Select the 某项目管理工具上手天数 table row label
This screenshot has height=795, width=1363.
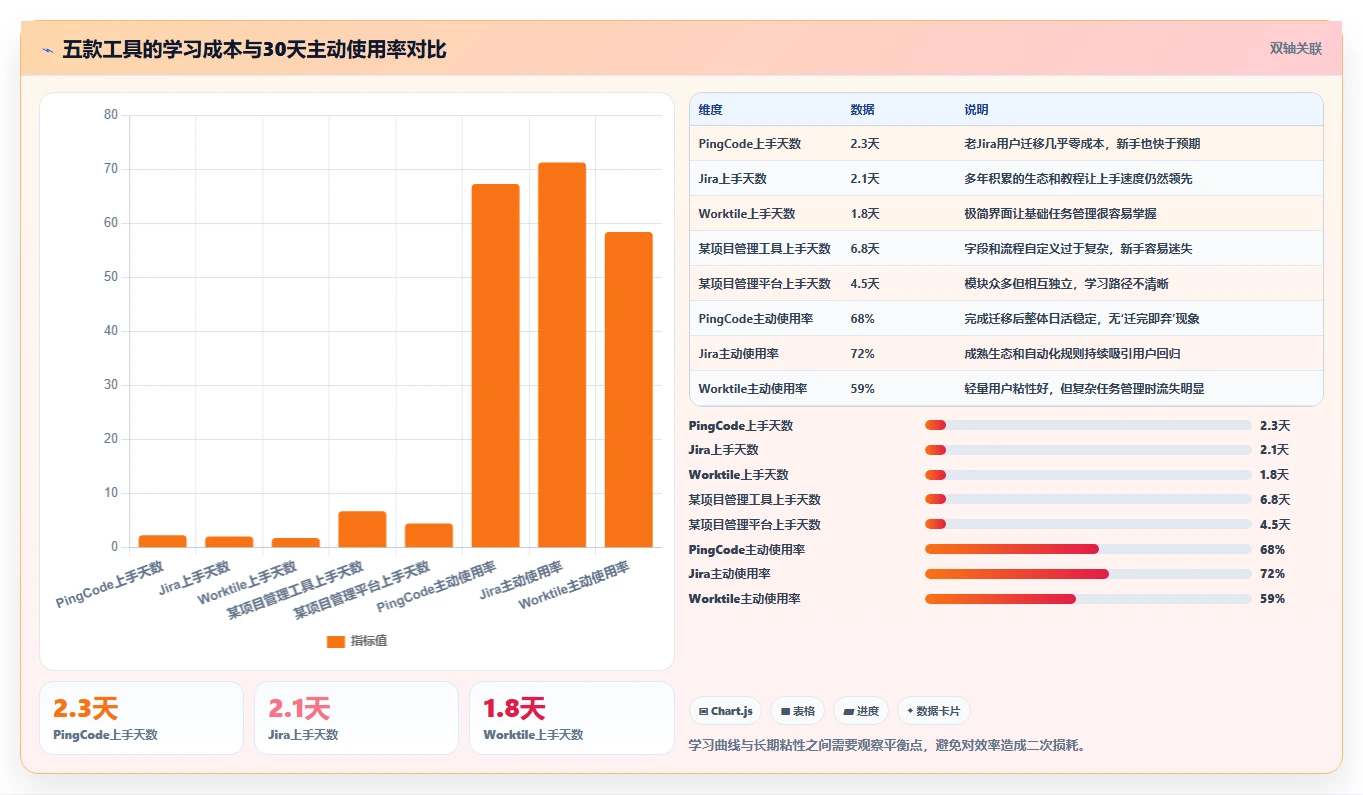tap(764, 249)
